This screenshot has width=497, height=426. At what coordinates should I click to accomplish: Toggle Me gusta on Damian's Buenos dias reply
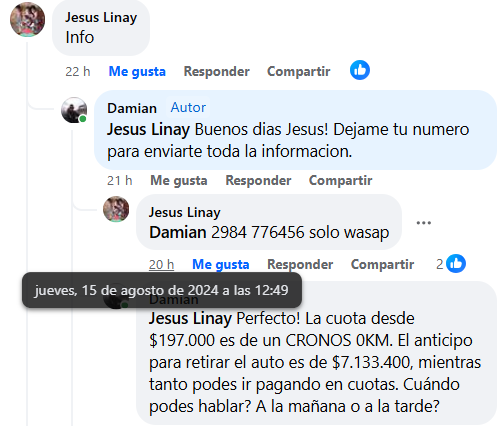tap(179, 180)
